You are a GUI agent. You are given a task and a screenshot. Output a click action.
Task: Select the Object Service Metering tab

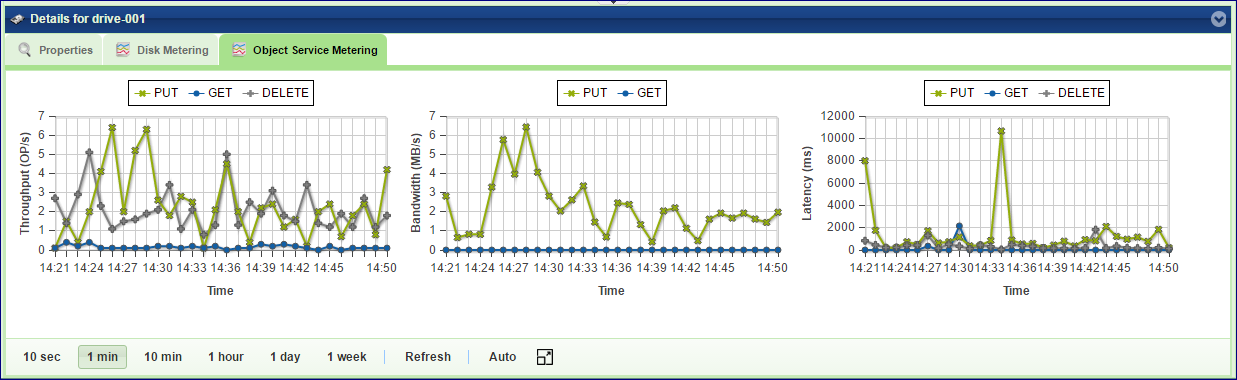(303, 50)
